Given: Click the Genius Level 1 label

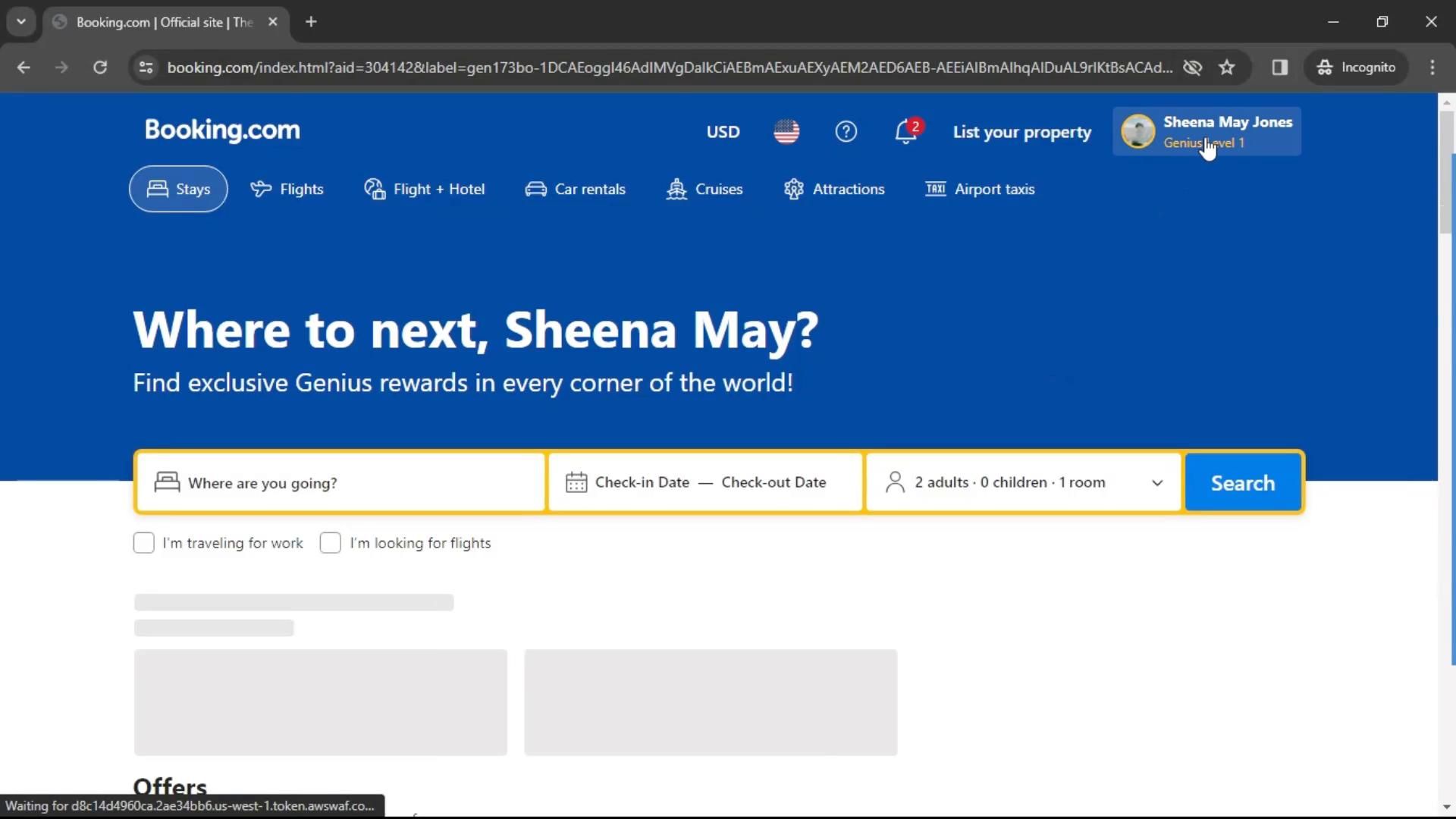Looking at the screenshot, I should coord(1203,143).
